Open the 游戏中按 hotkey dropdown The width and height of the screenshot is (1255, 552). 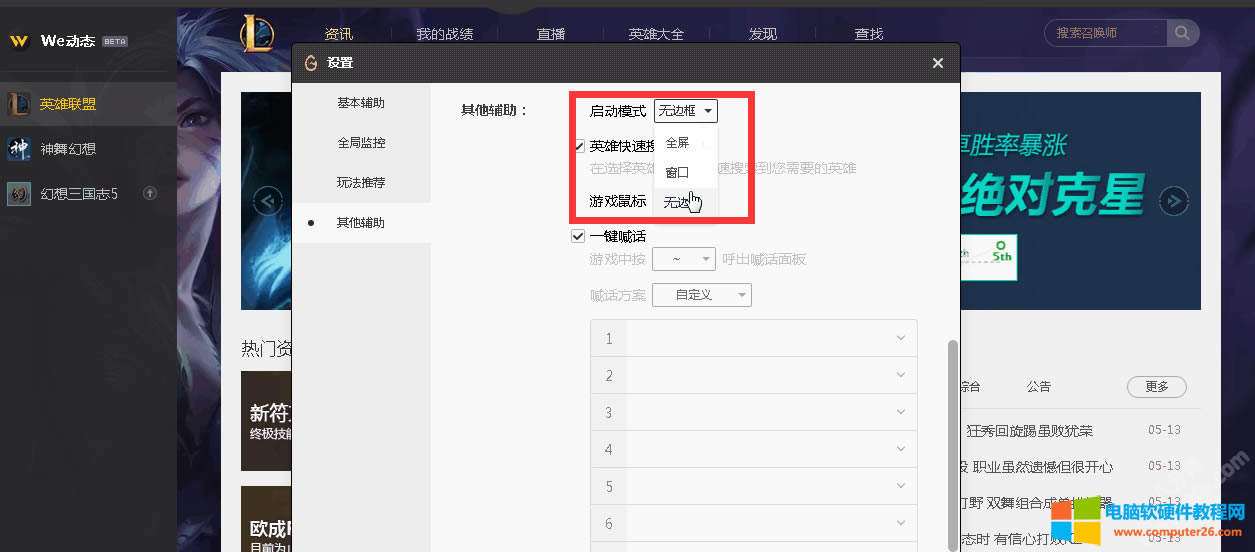684,260
